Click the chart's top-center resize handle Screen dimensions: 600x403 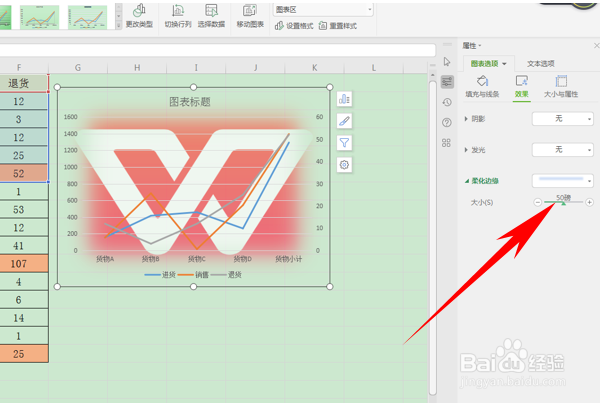[193, 87]
